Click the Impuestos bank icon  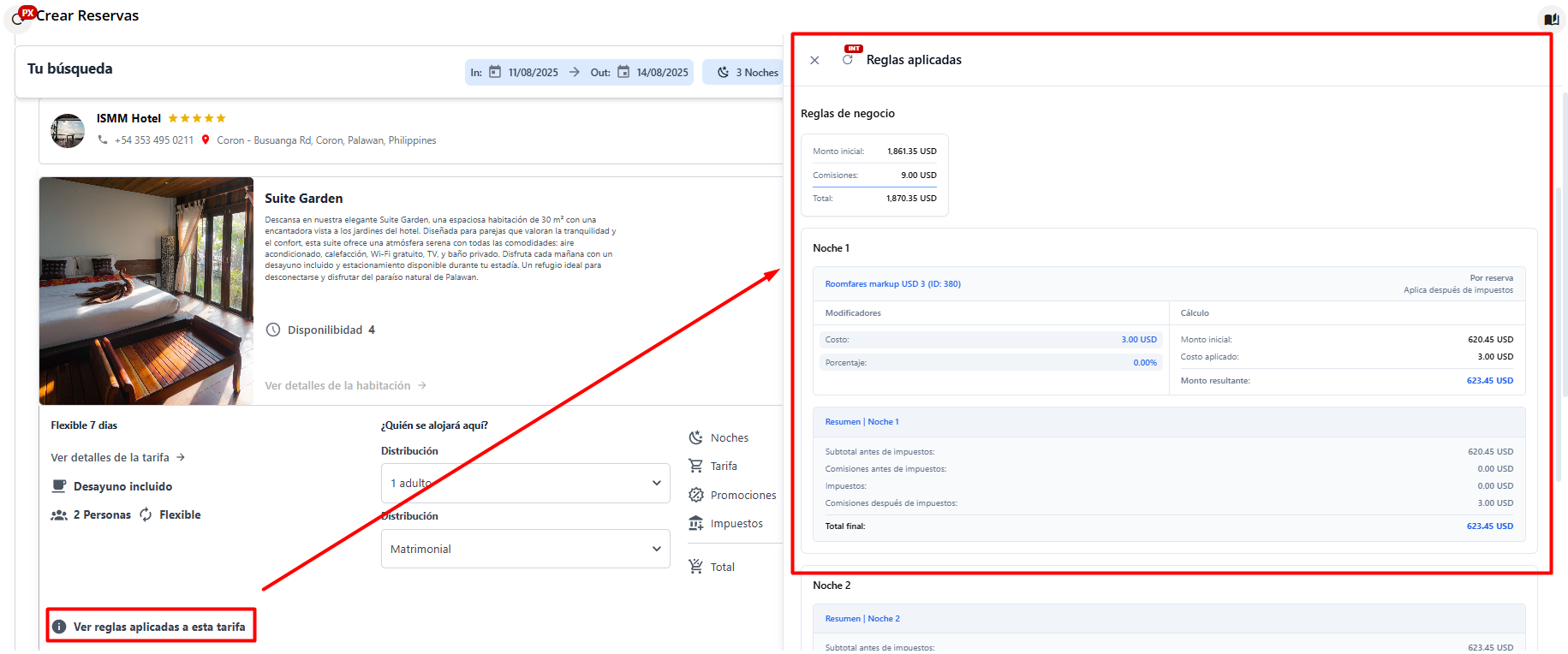pyautogui.click(x=696, y=523)
